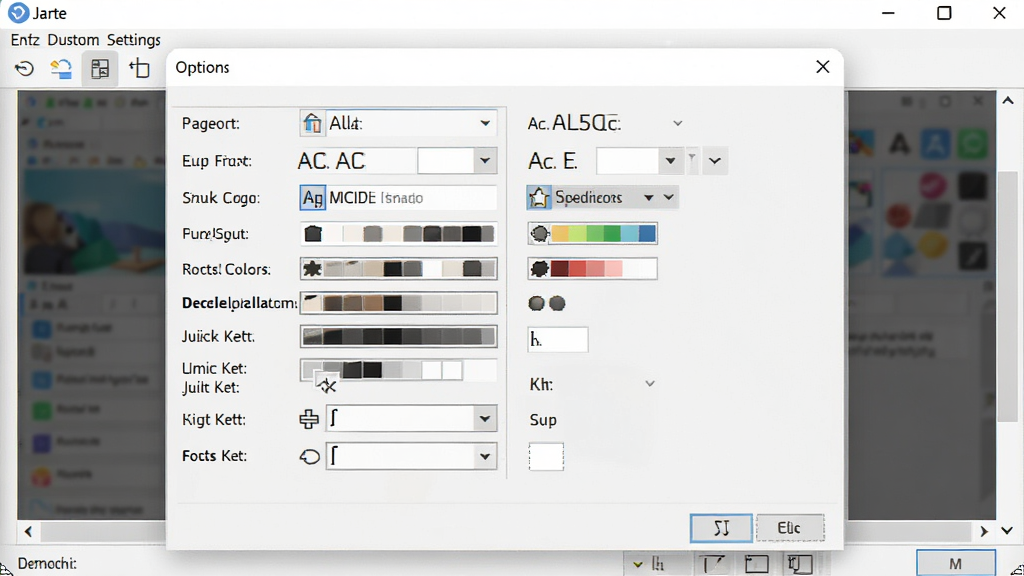
Task: Click the rotate icon in Focts Ket row
Action: (310, 456)
